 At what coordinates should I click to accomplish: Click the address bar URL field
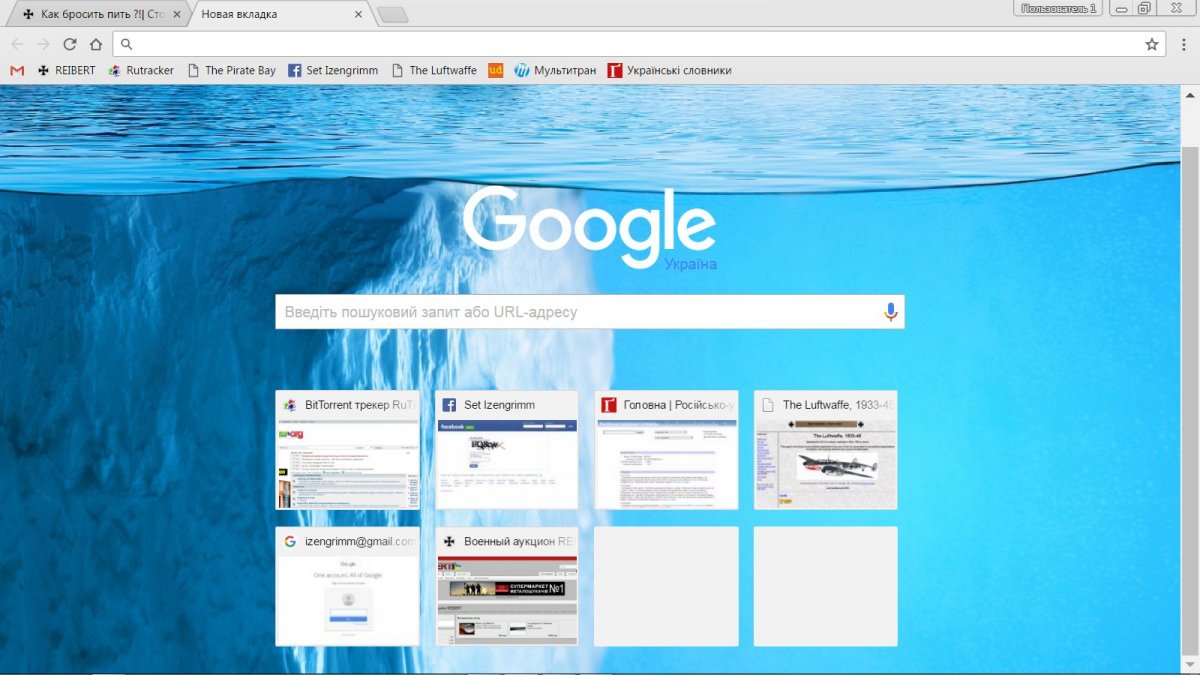click(x=630, y=44)
